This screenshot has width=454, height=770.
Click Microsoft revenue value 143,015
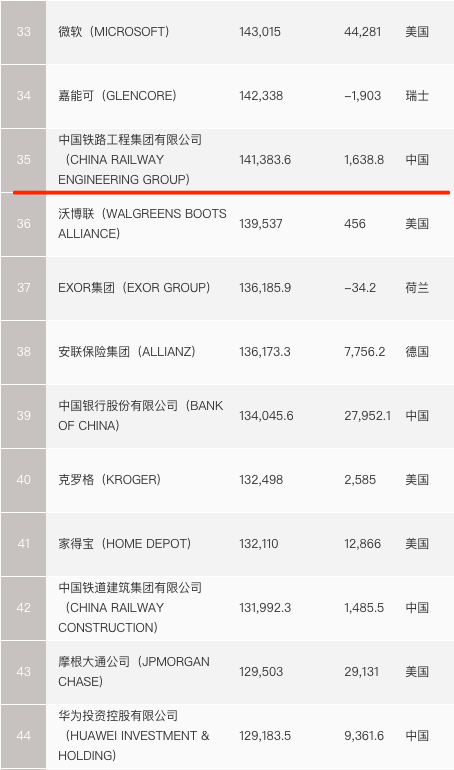point(260,32)
